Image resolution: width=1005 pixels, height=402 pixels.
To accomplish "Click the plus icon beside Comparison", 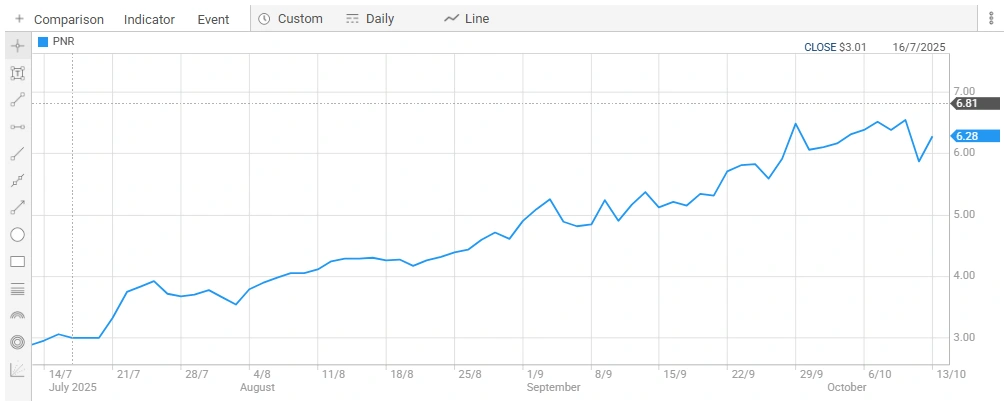I will click(19, 19).
